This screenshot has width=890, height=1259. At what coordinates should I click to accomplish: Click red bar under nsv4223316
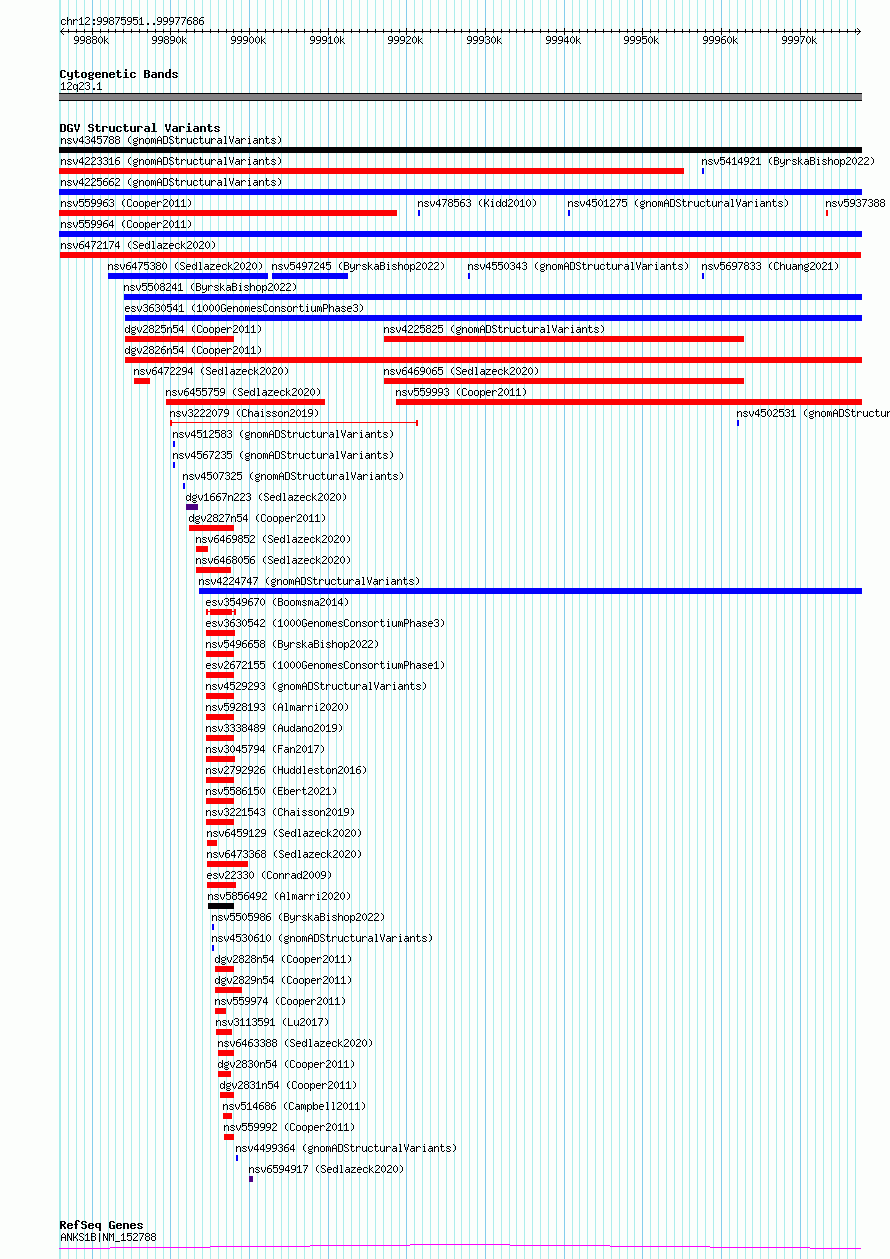pos(372,171)
